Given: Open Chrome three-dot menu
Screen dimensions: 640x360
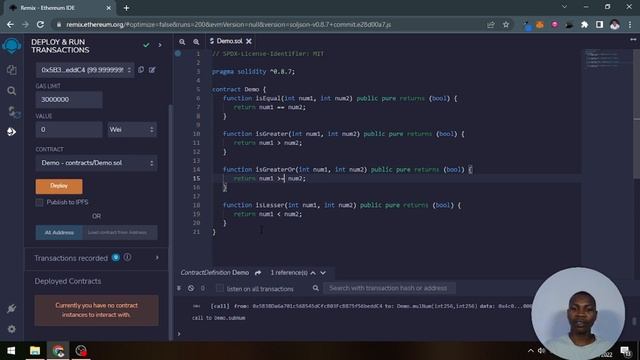Looking at the screenshot, I should click(x=630, y=24).
